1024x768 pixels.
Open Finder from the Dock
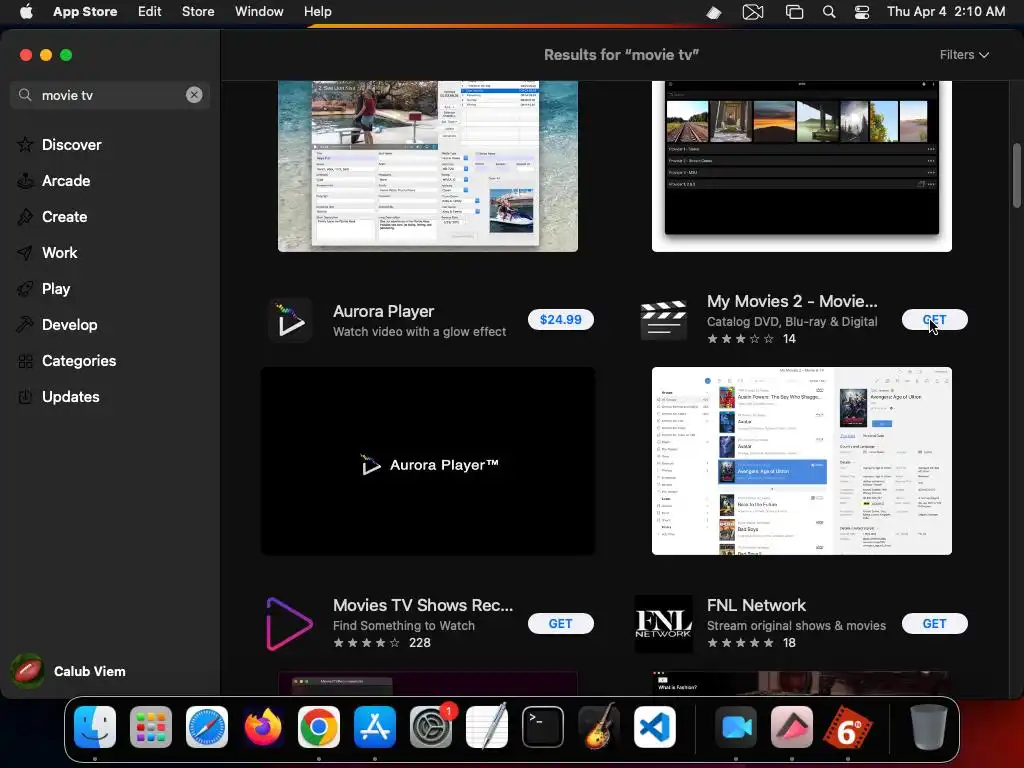(95, 727)
